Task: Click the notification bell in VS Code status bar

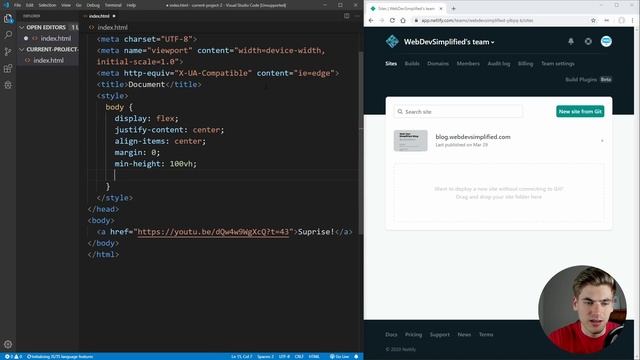Action: (356, 356)
